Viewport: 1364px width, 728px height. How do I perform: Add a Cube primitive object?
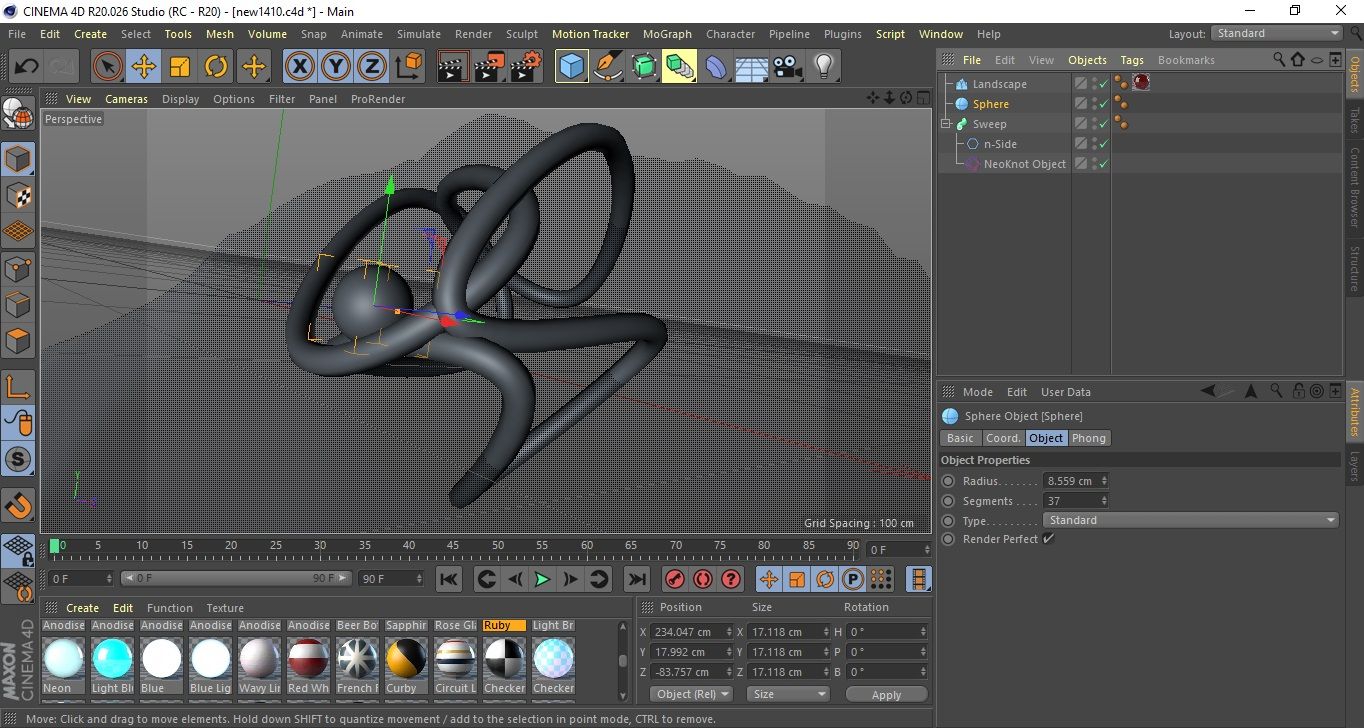[x=571, y=67]
